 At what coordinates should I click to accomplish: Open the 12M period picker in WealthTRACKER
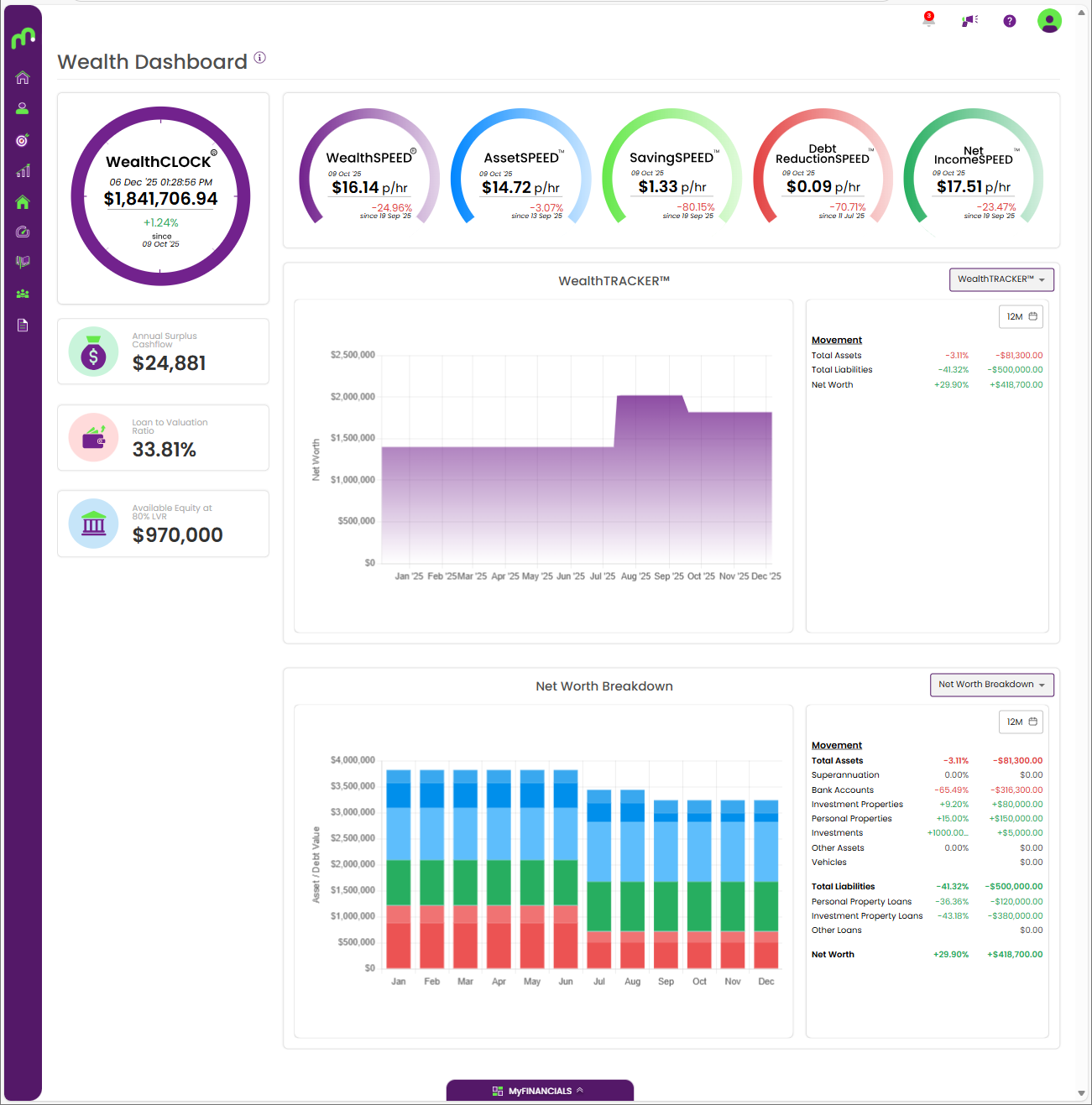[x=1021, y=316]
